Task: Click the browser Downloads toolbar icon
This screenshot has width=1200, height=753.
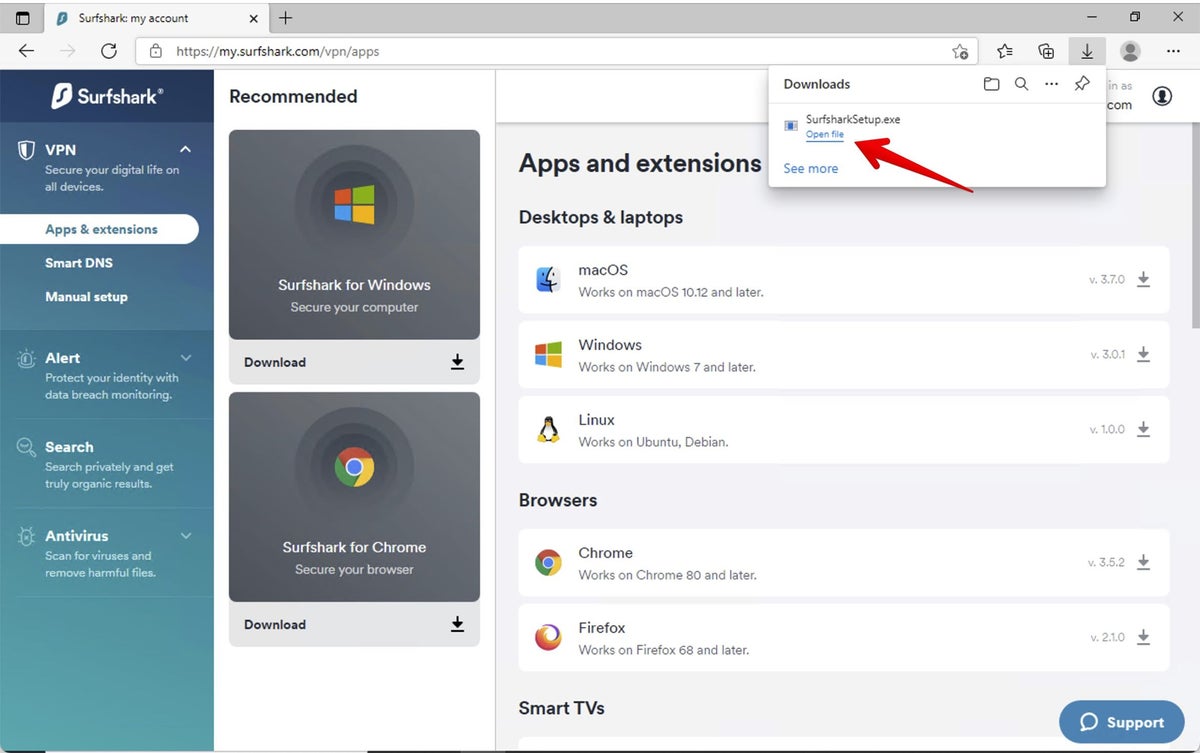Action: (x=1086, y=51)
